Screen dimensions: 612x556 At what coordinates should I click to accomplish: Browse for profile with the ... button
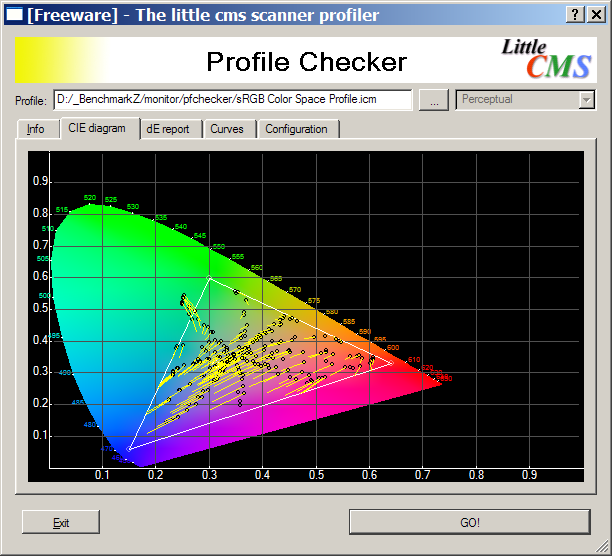click(434, 100)
